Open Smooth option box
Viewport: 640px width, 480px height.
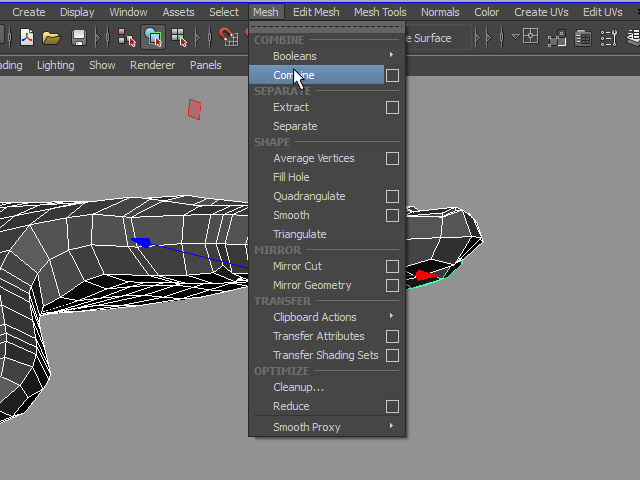coord(392,216)
